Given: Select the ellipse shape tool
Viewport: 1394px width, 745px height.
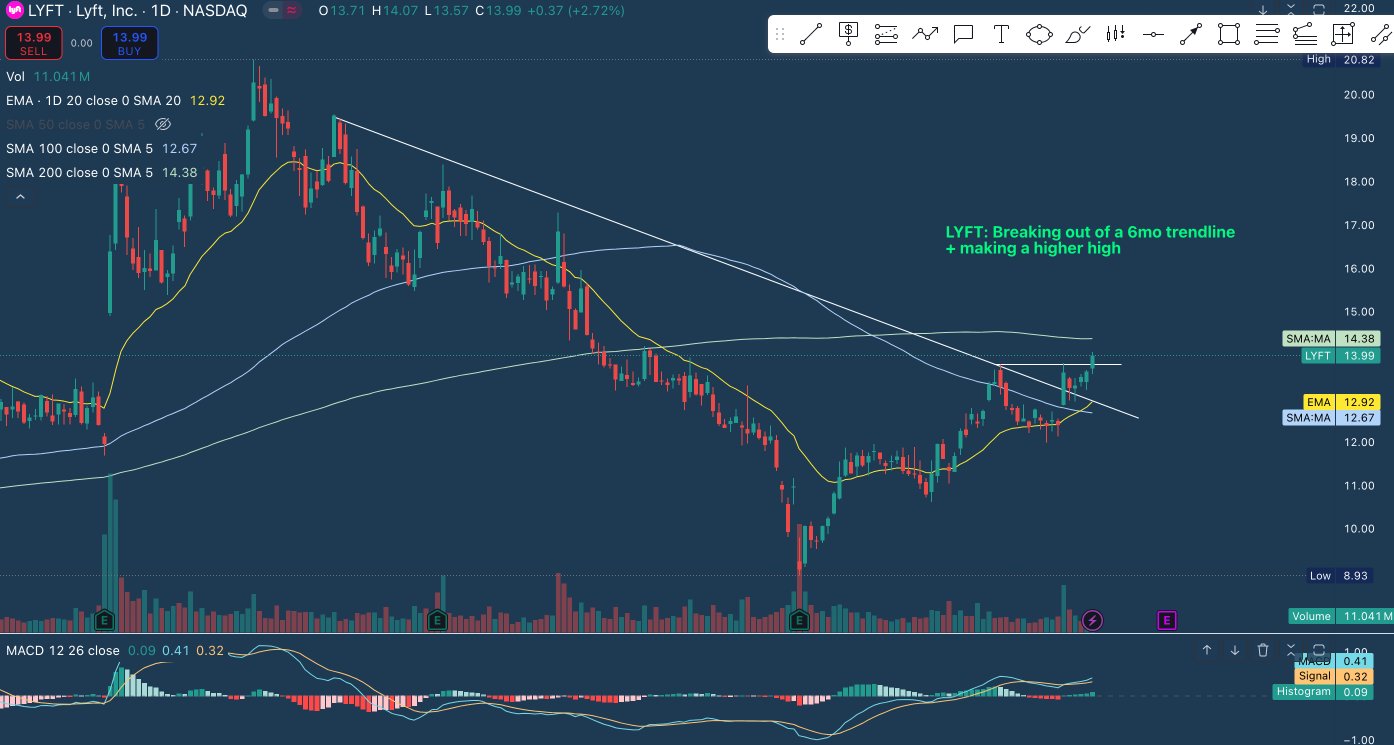Looking at the screenshot, I should 1040,35.
